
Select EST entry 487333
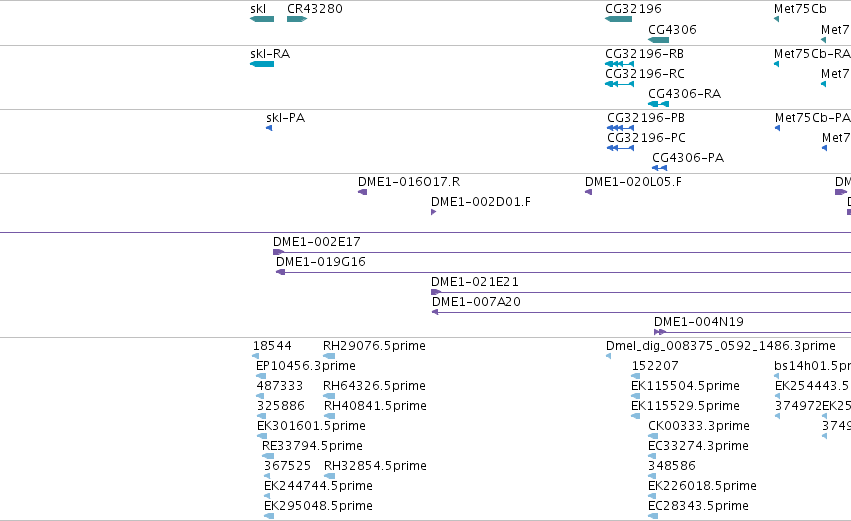pos(260,397)
